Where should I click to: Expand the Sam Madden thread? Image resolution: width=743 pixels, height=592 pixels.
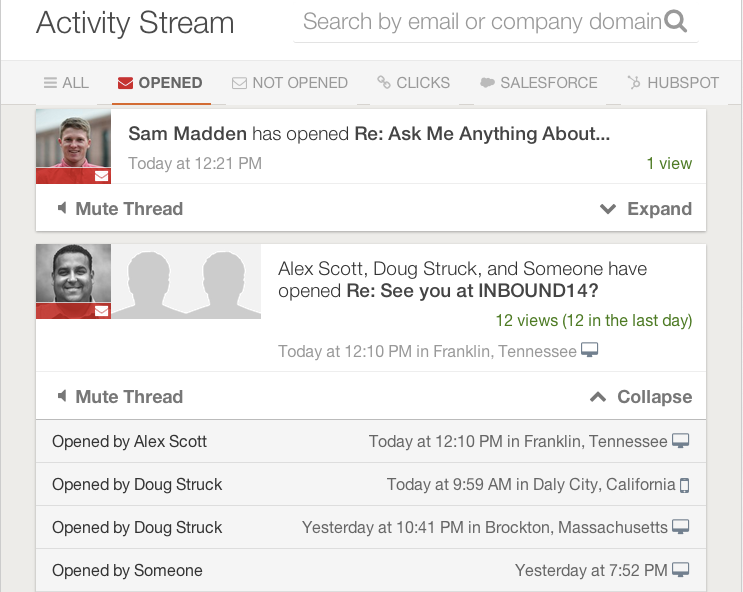point(646,209)
